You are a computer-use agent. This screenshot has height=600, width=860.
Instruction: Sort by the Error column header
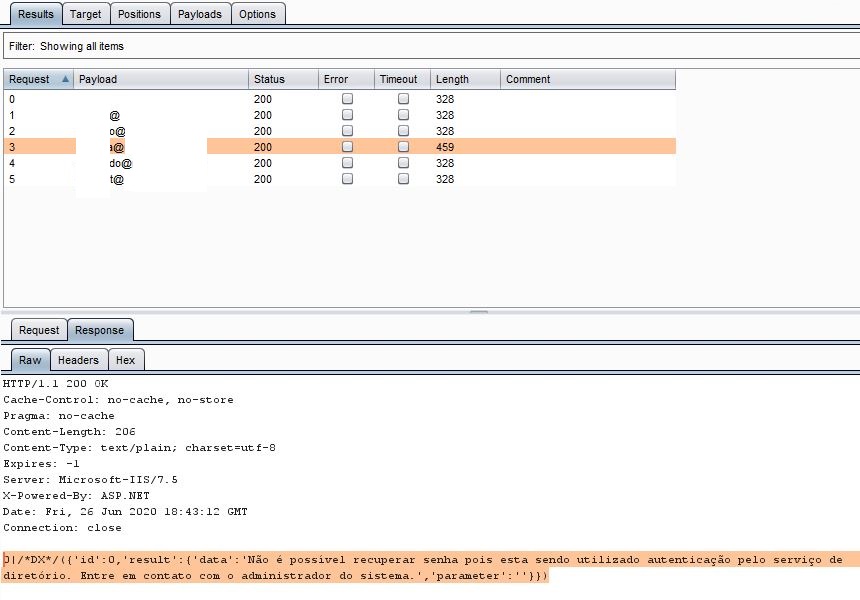pos(346,80)
